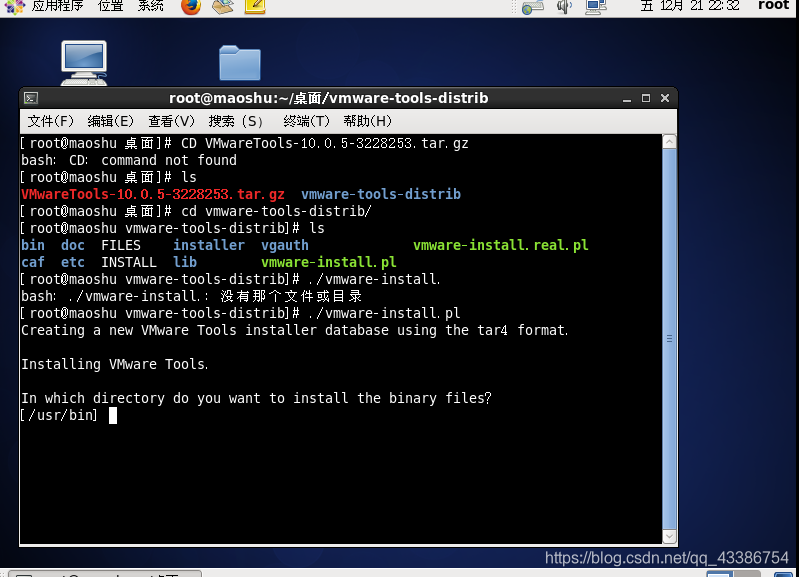Select the Computer desktop icon
The width and height of the screenshot is (799, 577).
[84, 63]
